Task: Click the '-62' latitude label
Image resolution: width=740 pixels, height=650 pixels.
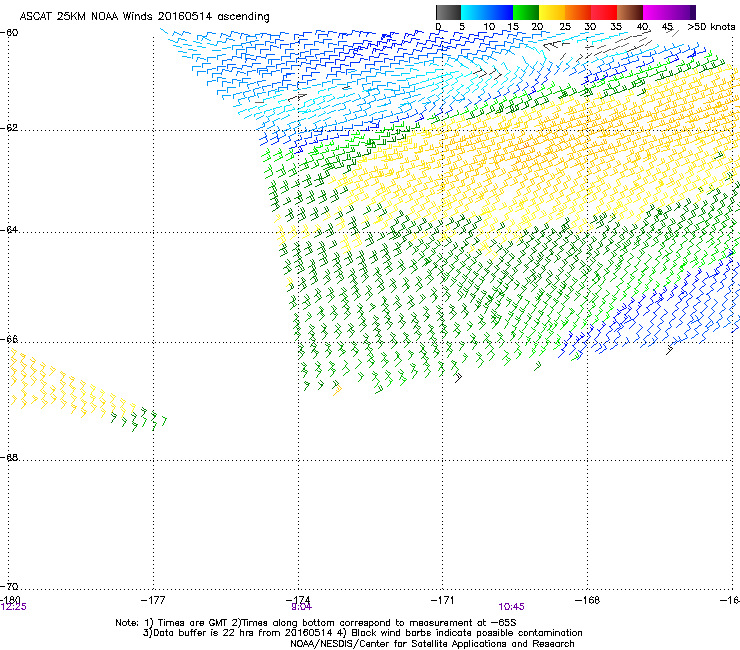Action: [x=9, y=128]
